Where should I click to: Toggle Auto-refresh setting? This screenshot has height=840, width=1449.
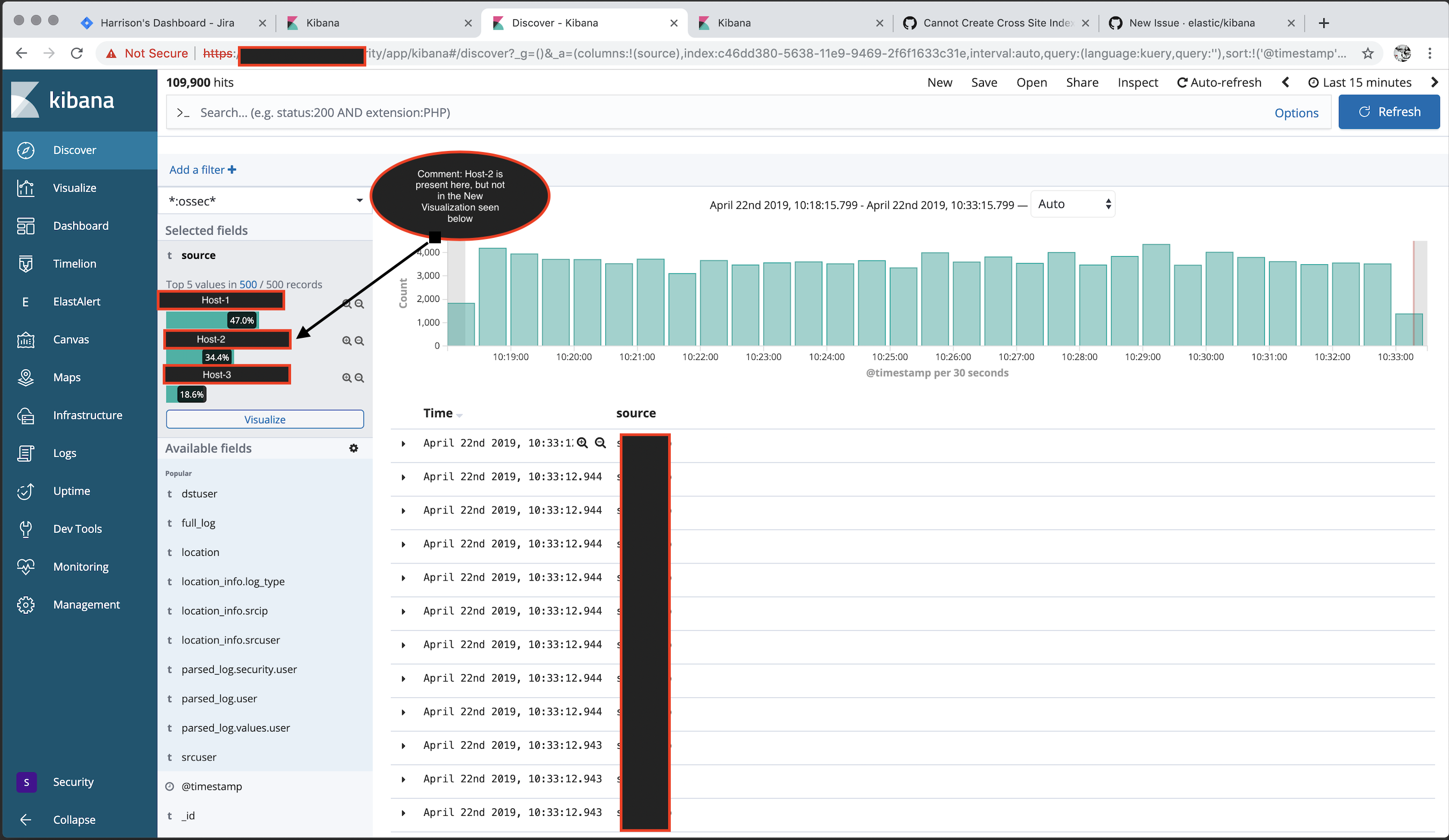tap(1219, 82)
